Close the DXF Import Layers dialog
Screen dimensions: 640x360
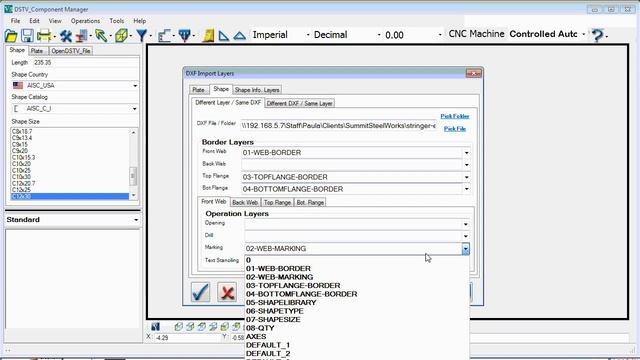pyautogui.click(x=473, y=73)
